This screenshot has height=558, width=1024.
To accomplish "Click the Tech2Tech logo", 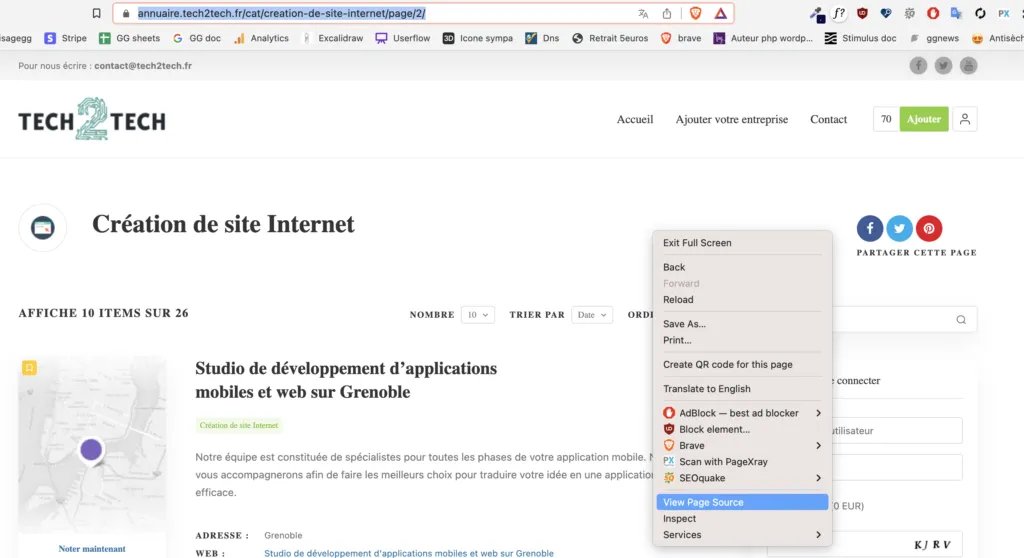I will pyautogui.click(x=92, y=119).
